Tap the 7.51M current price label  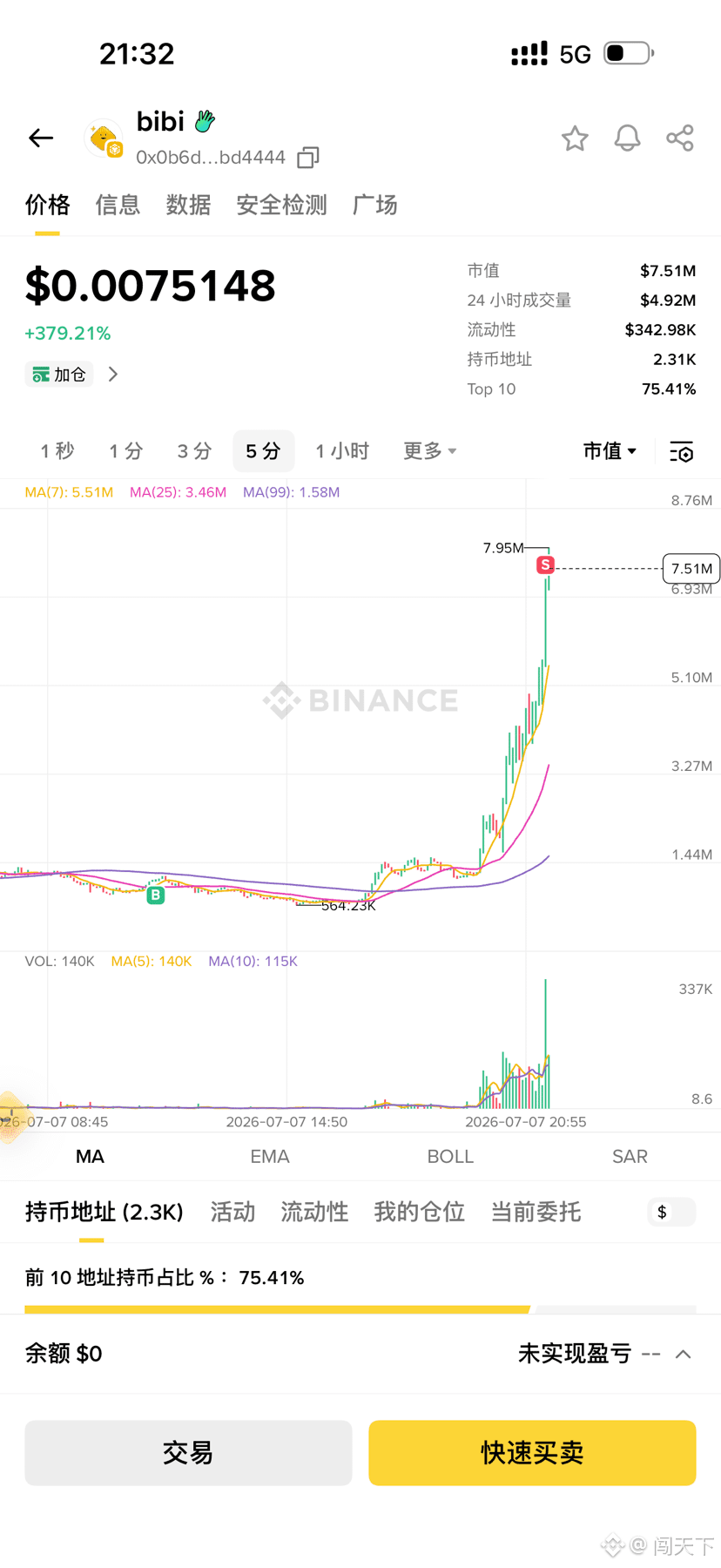tap(691, 569)
